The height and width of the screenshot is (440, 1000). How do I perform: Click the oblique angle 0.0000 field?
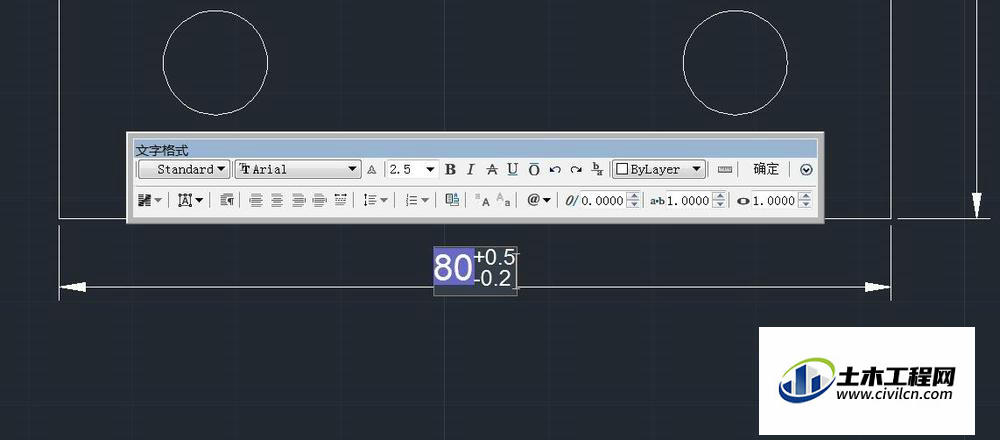[602, 201]
